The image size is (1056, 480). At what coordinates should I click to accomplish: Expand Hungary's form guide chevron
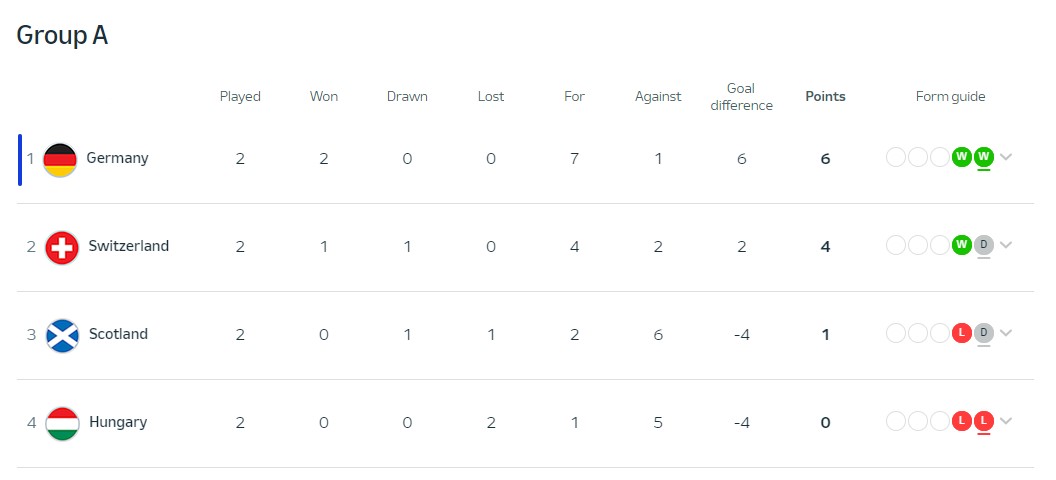point(1006,421)
